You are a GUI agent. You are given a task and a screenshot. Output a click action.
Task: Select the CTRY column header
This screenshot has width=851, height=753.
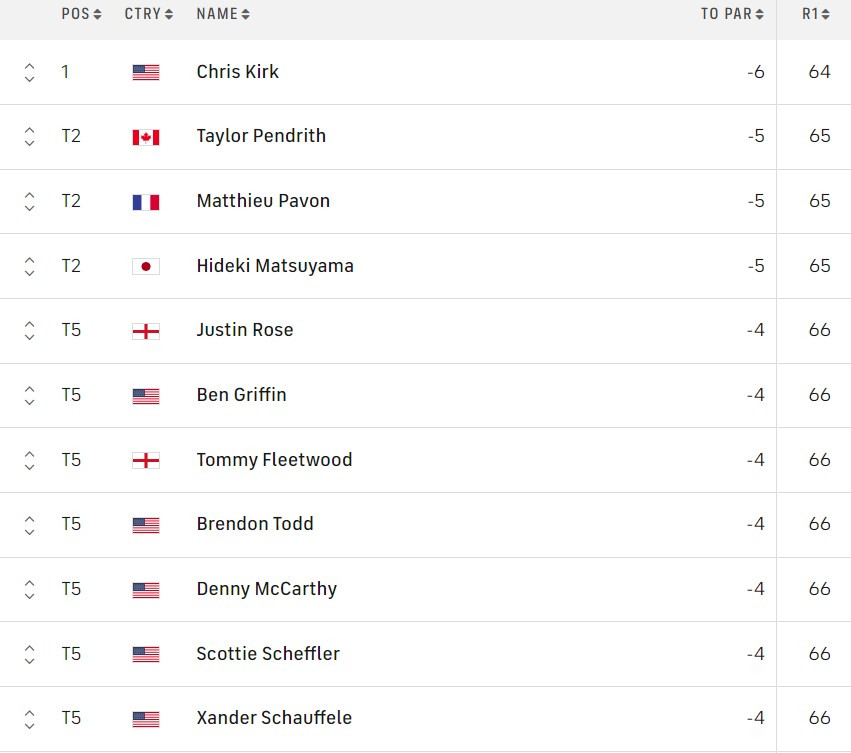tap(148, 14)
